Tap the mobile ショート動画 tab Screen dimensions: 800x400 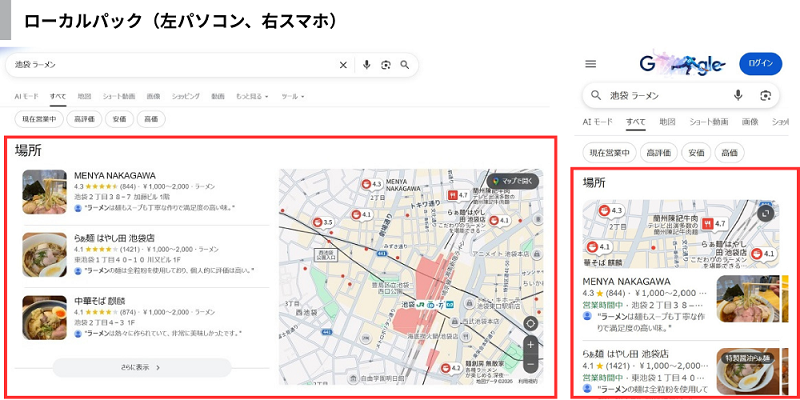coord(709,122)
